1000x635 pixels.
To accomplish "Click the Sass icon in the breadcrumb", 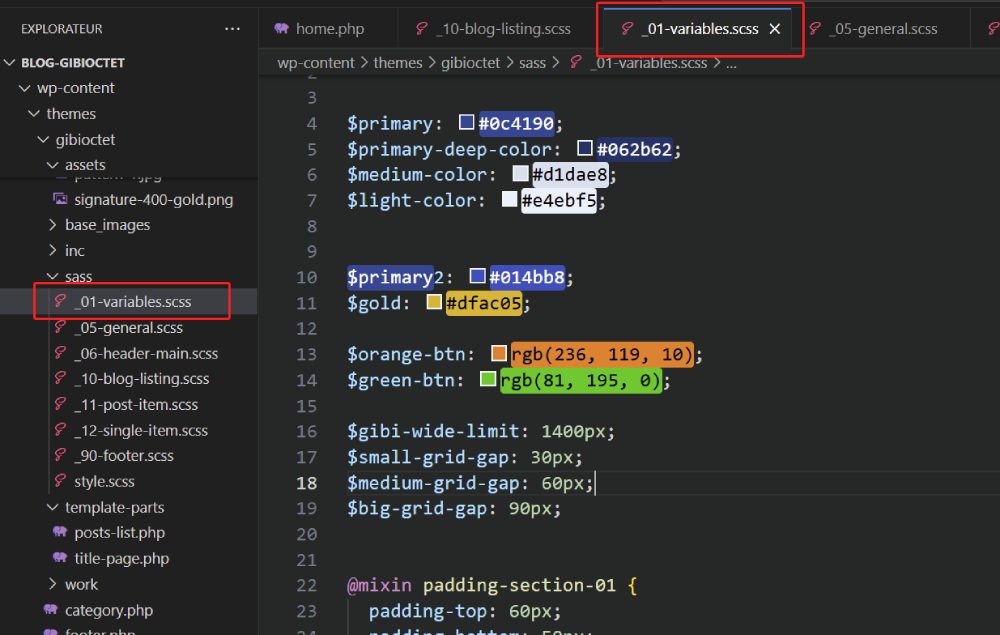I will pyautogui.click(x=576, y=62).
